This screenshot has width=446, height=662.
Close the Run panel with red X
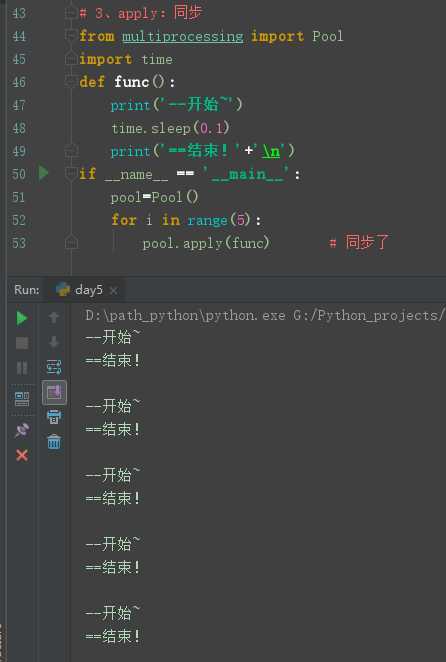[x=22, y=455]
